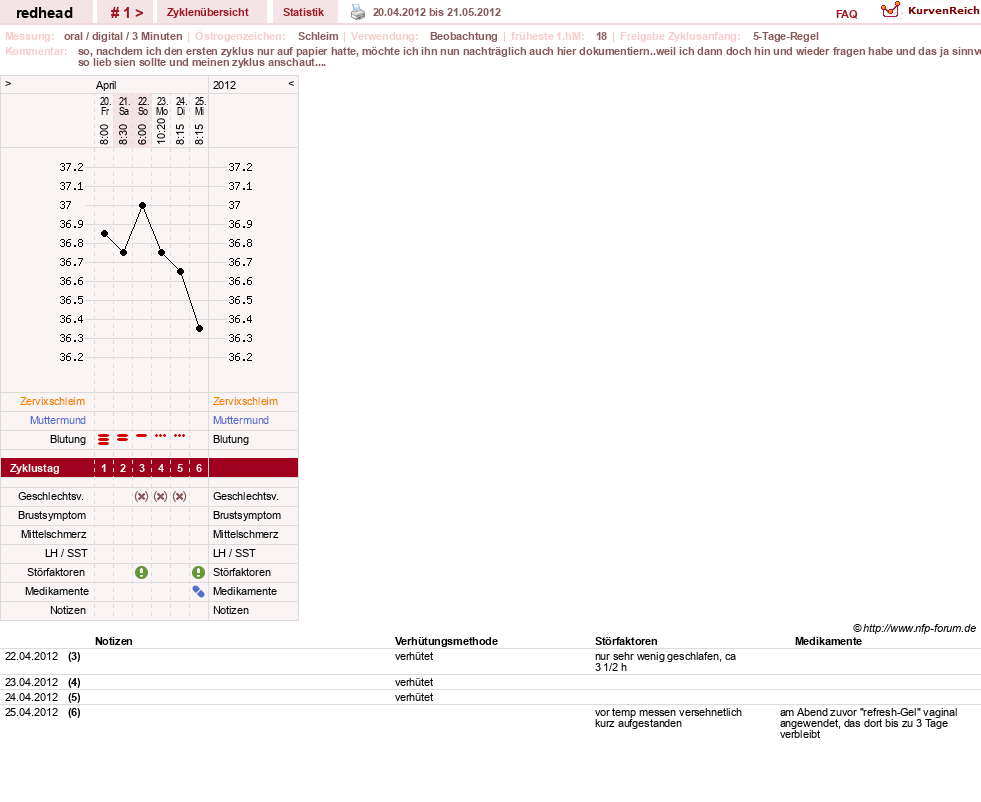The width and height of the screenshot is (981, 802).
Task: Click the medium bleeding icon on cycle day 2
Action: tap(123, 438)
